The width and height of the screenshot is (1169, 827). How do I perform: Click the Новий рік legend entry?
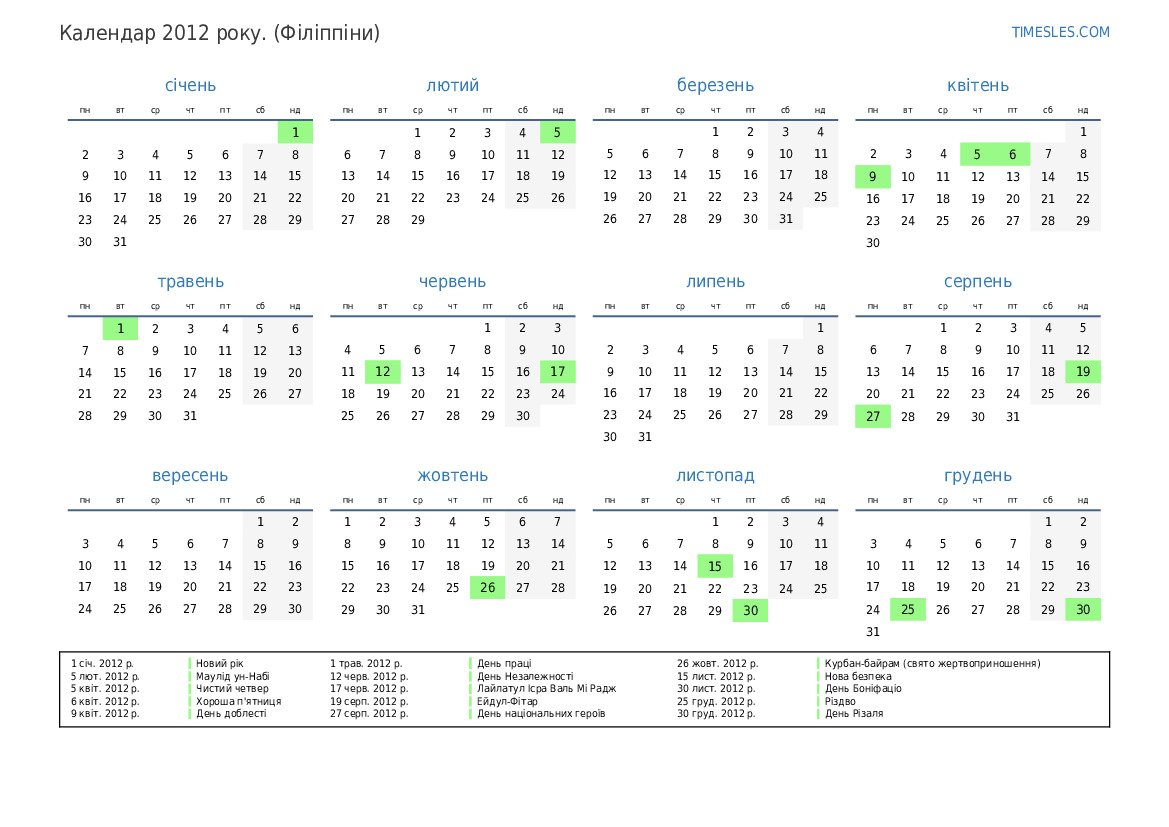click(x=220, y=663)
